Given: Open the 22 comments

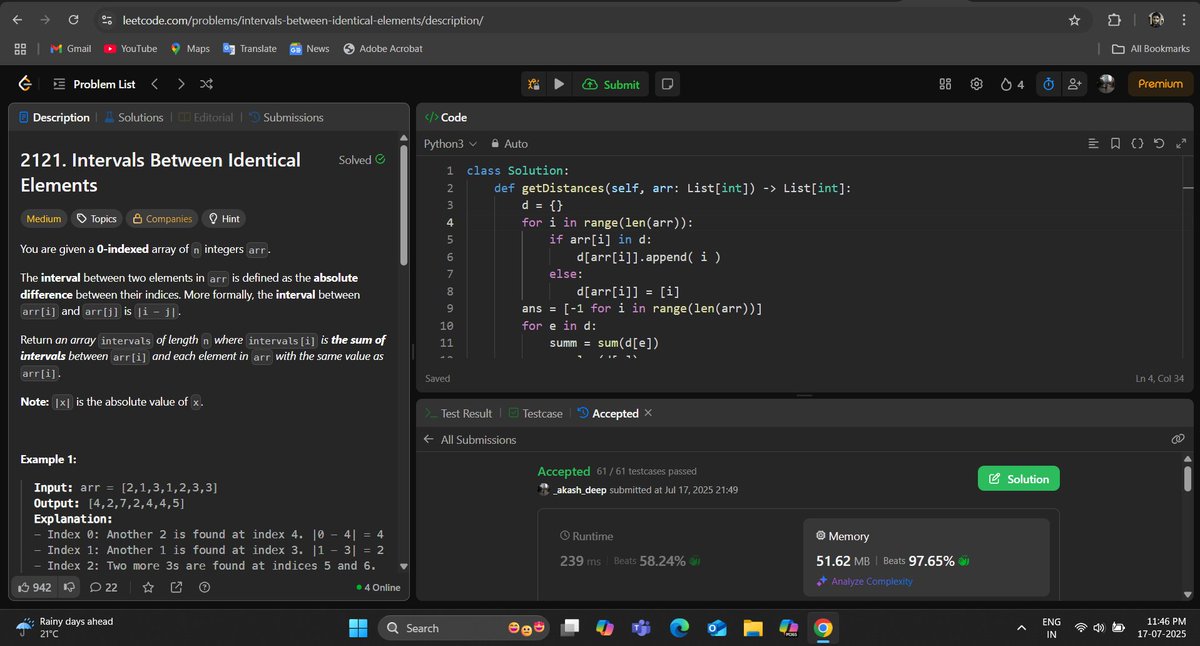Looking at the screenshot, I should click(x=104, y=587).
